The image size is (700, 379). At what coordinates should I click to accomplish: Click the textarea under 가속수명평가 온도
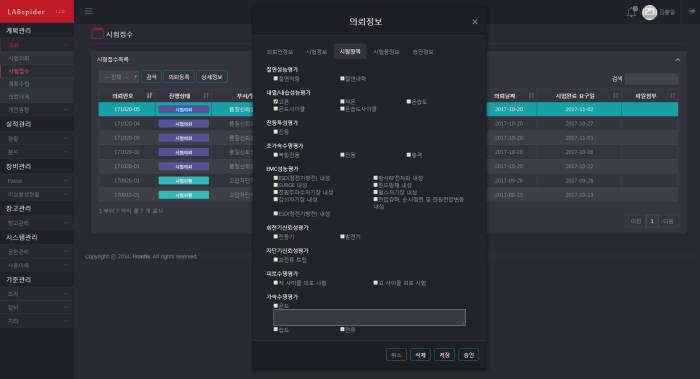click(x=369, y=317)
